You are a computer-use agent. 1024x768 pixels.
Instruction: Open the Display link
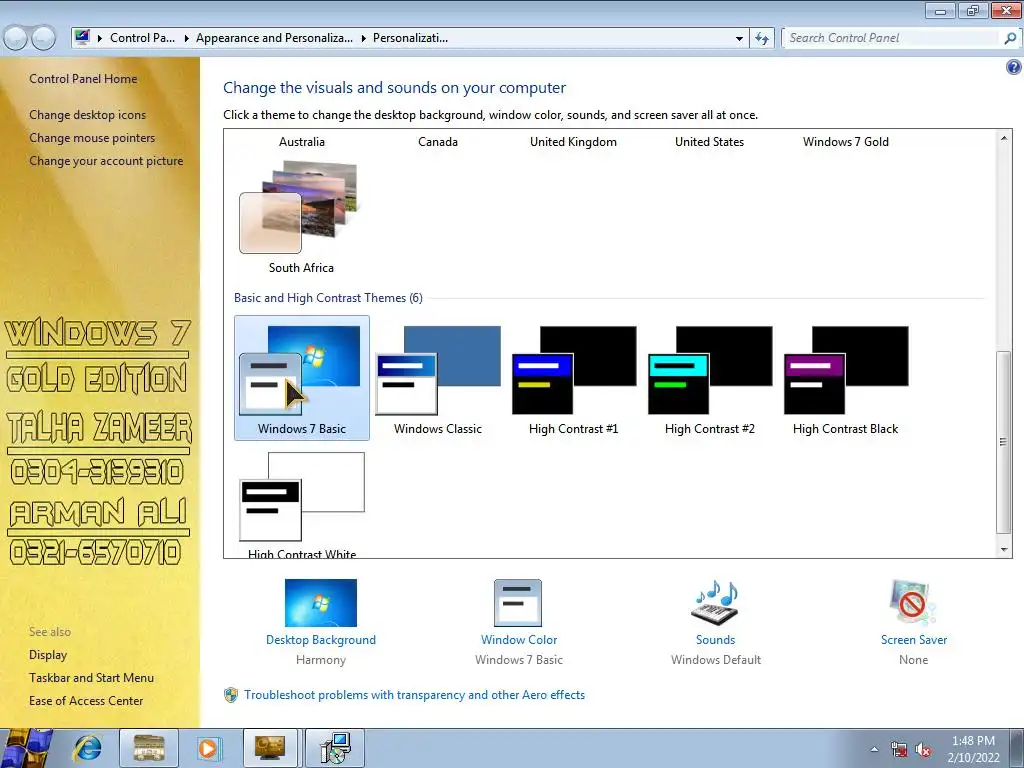click(x=48, y=655)
